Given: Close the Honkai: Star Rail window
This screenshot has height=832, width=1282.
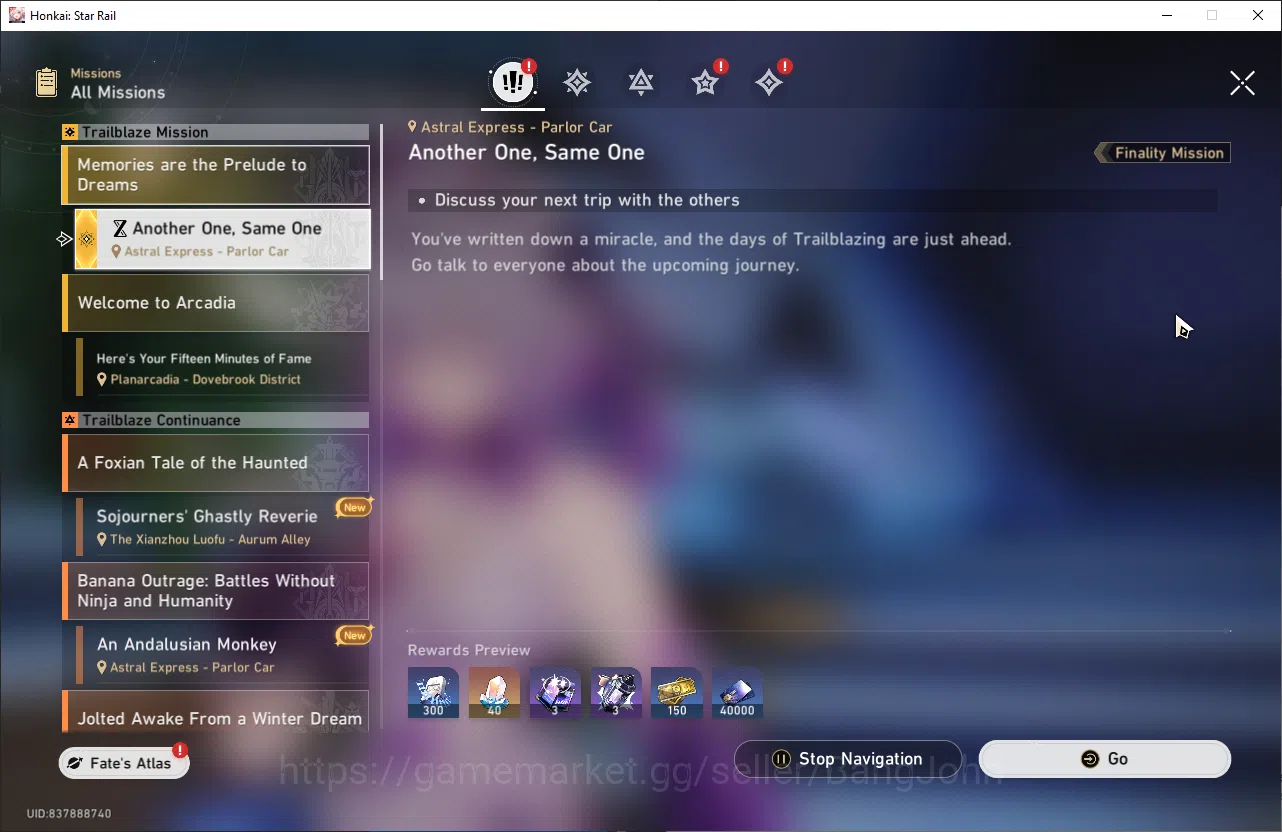Looking at the screenshot, I should pyautogui.click(x=1258, y=15).
